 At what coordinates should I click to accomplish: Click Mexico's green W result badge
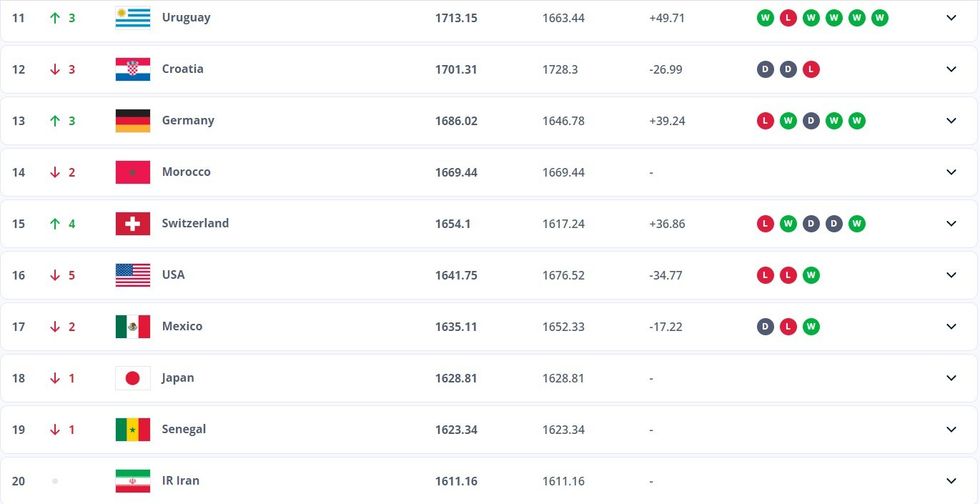pos(811,327)
